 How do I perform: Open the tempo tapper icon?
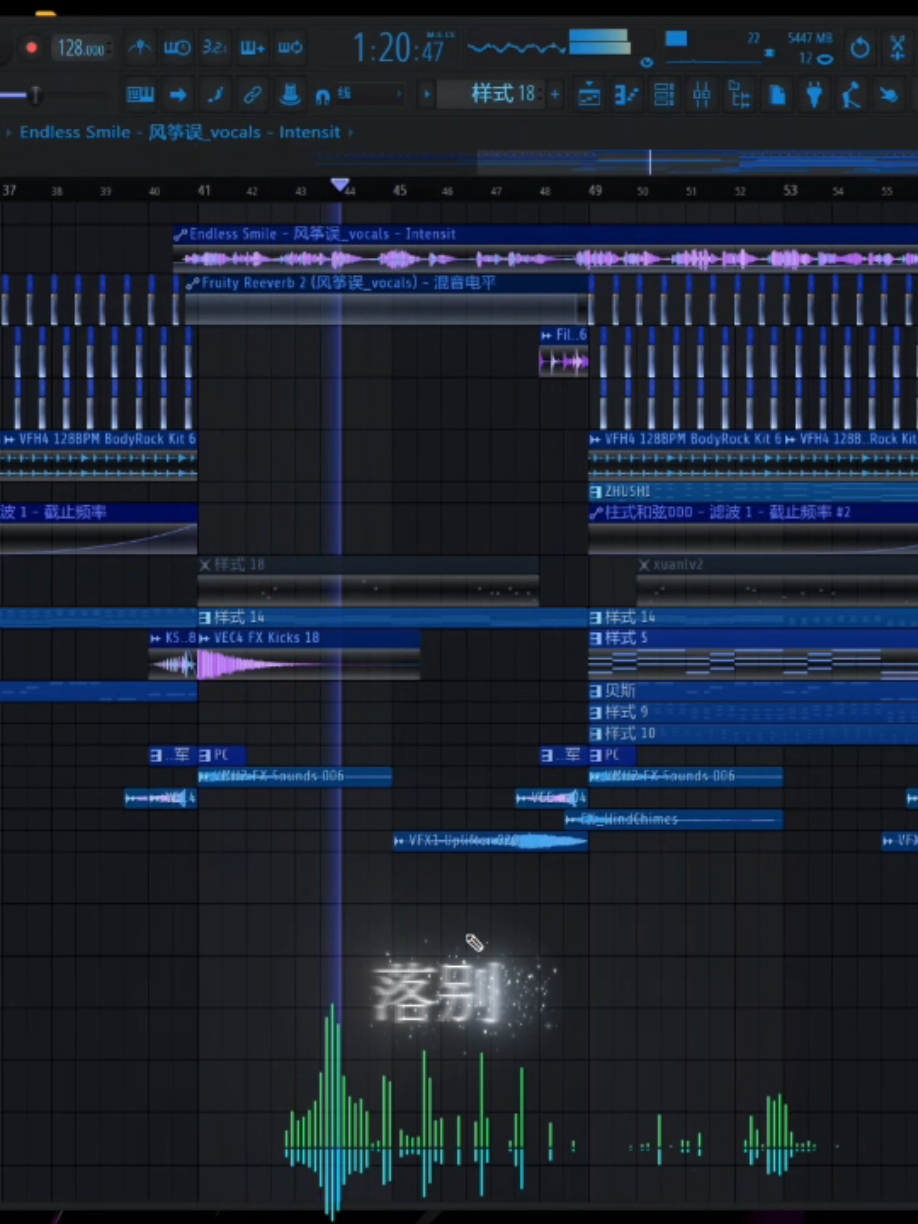coord(851,95)
